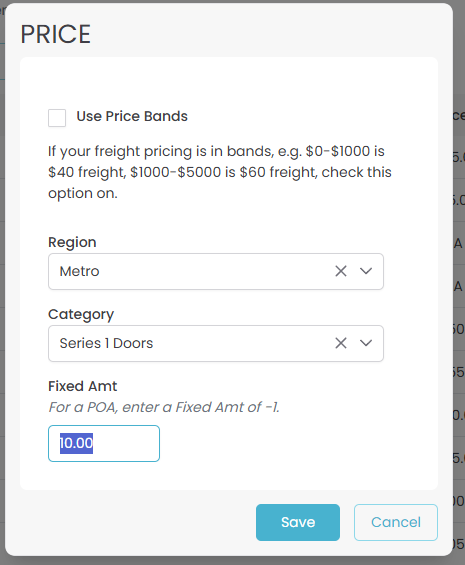Image resolution: width=465 pixels, height=565 pixels.
Task: Click the Series 1 Doors value text
Action: tap(106, 343)
